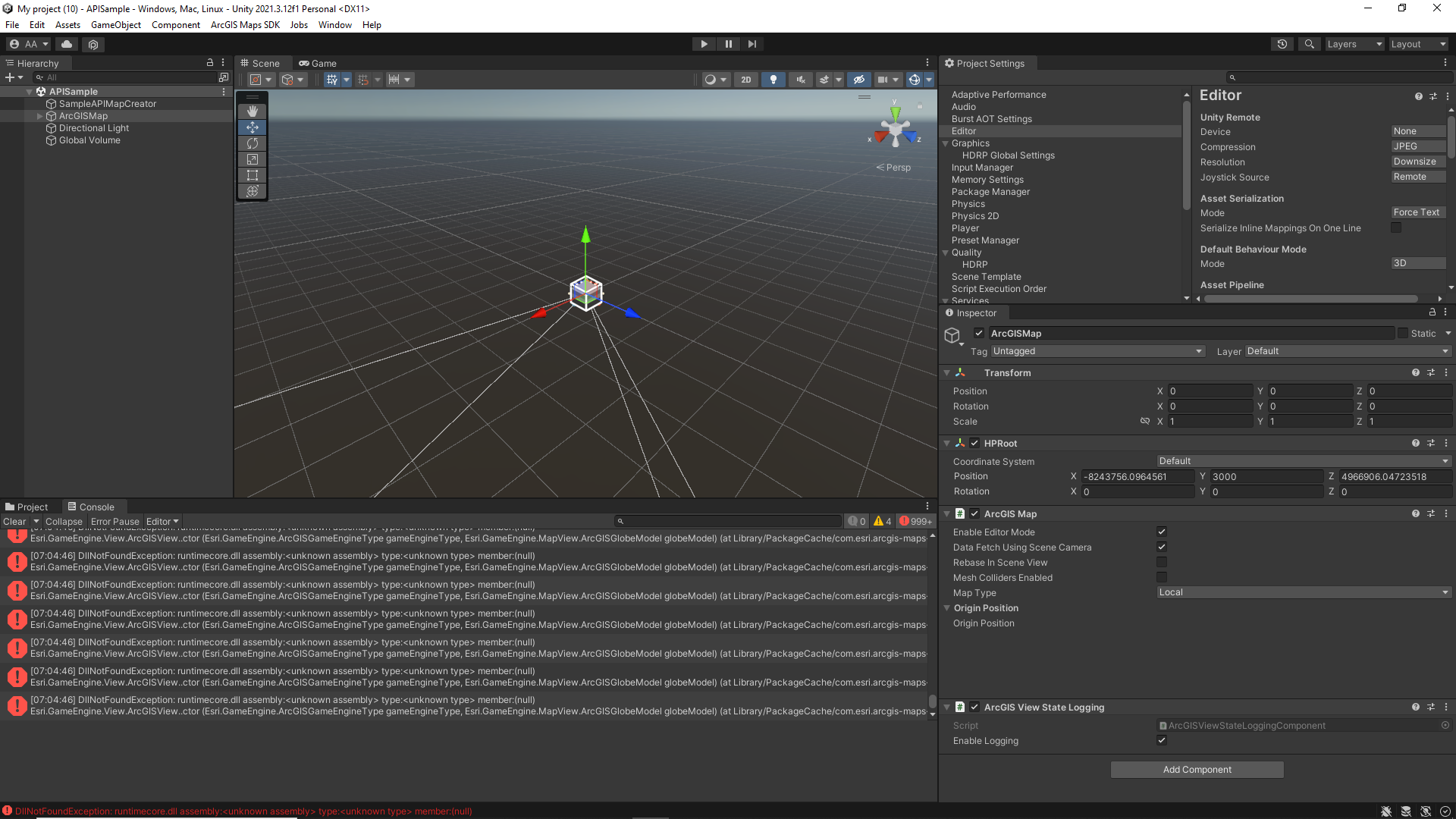Open the Jobs menu
Viewport: 1456px width, 819px height.
[299, 25]
